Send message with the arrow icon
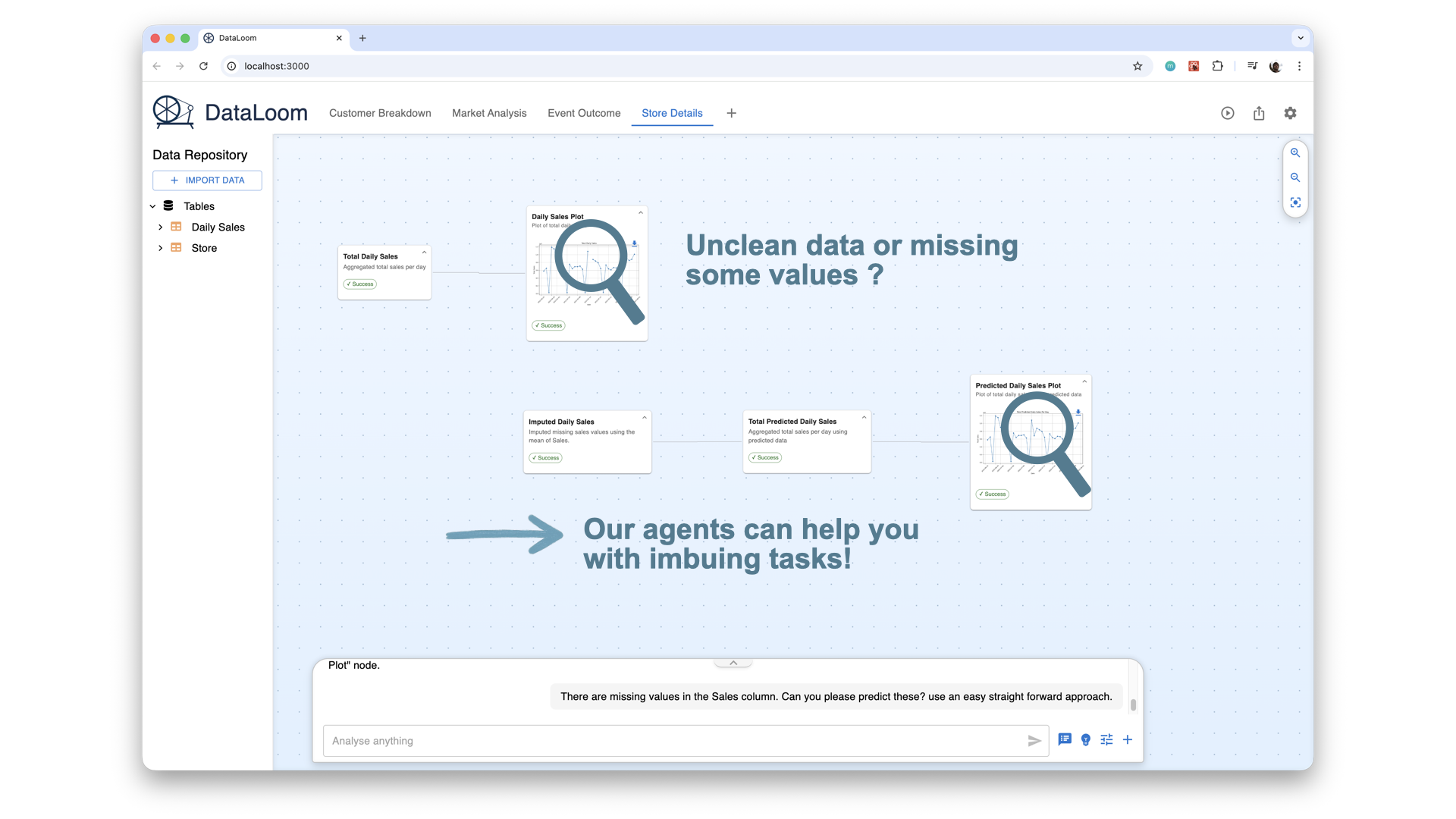Screen dimensions: 1456x819 point(1034,741)
